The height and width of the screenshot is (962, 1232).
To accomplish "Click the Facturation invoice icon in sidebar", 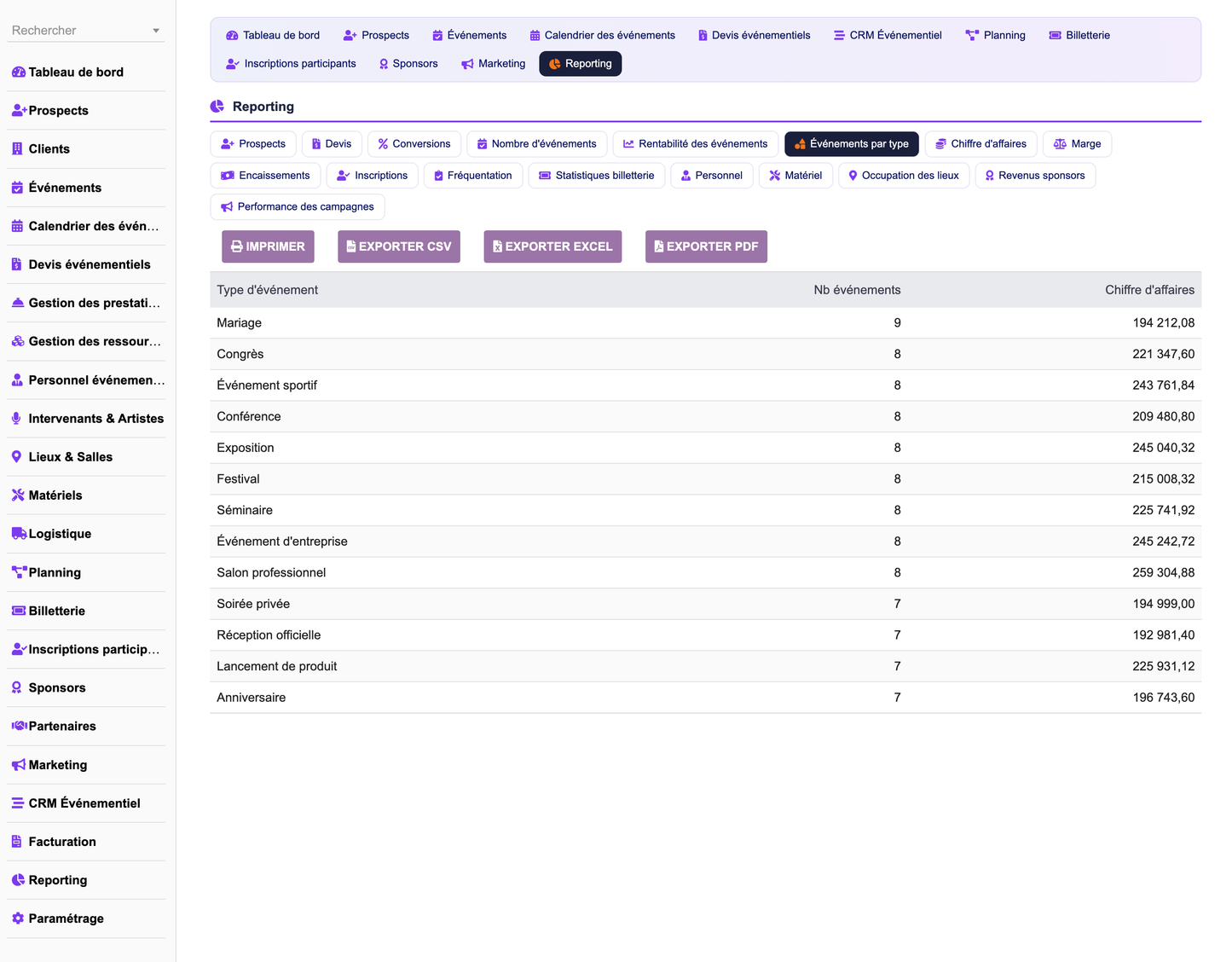I will click(16, 842).
